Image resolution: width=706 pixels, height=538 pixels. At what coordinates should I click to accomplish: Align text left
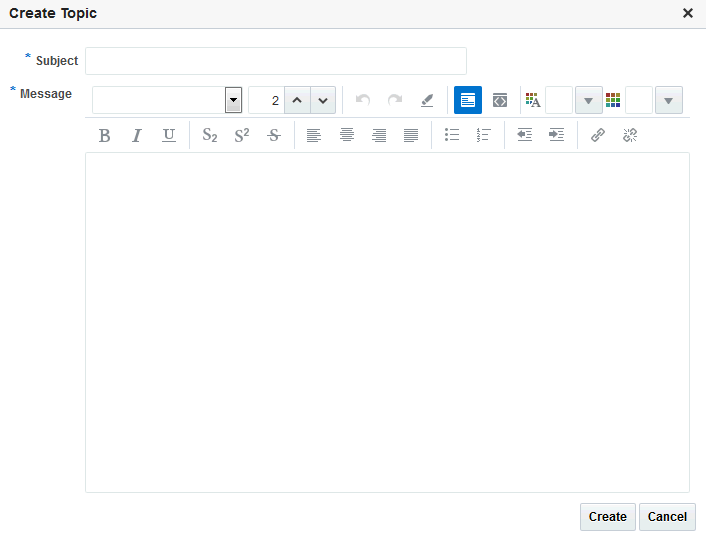(x=314, y=135)
